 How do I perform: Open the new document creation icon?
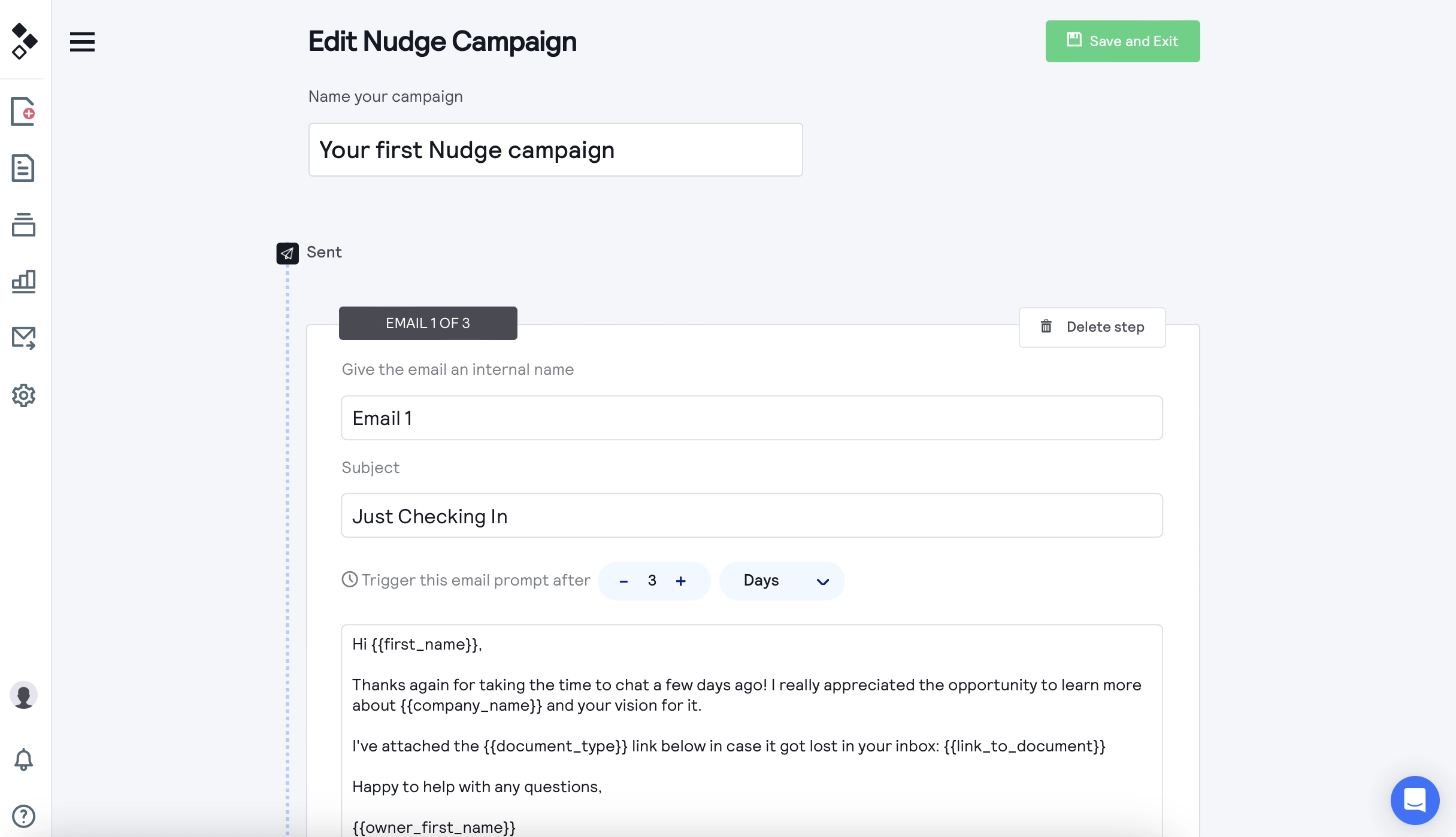[x=23, y=111]
